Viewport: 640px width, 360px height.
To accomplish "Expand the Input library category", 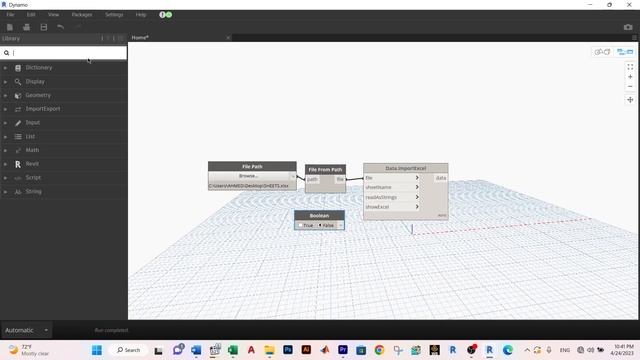I will tap(5, 123).
